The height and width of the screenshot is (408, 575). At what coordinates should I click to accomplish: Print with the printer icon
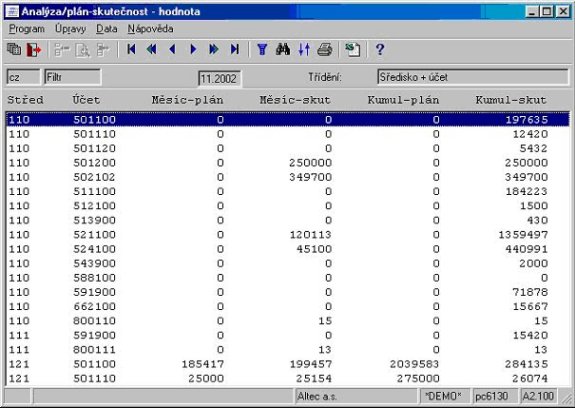pos(325,49)
